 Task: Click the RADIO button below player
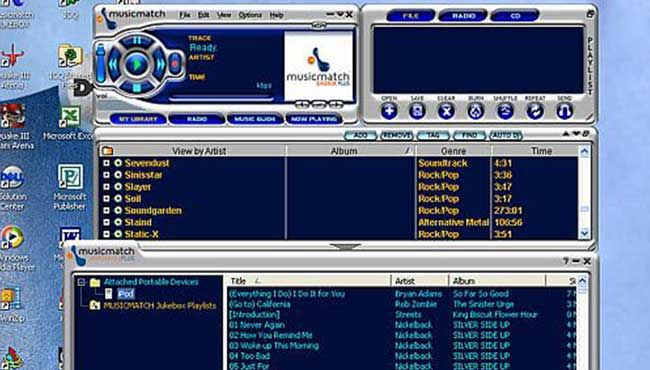[197, 119]
